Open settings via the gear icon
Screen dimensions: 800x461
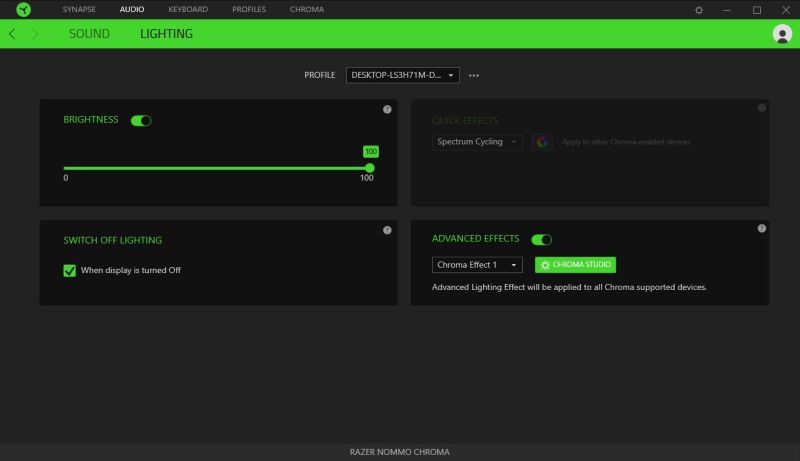click(x=699, y=10)
